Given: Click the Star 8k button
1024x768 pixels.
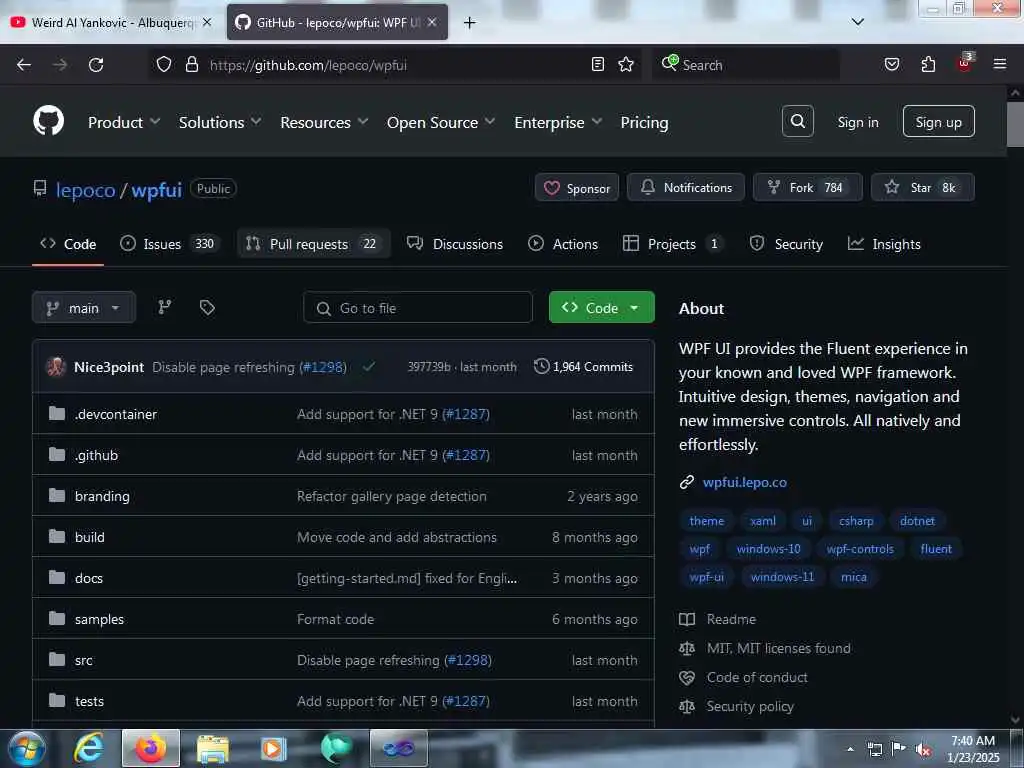Looking at the screenshot, I should pyautogui.click(x=923, y=187).
